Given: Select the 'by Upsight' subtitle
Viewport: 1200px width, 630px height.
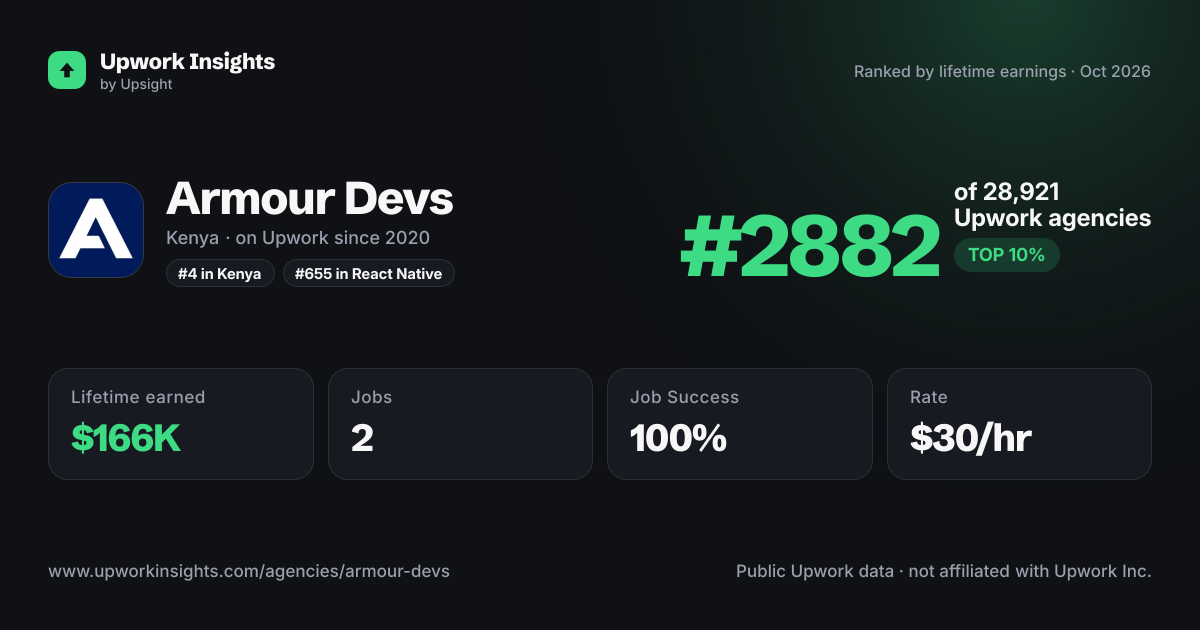Looking at the screenshot, I should click(x=136, y=85).
